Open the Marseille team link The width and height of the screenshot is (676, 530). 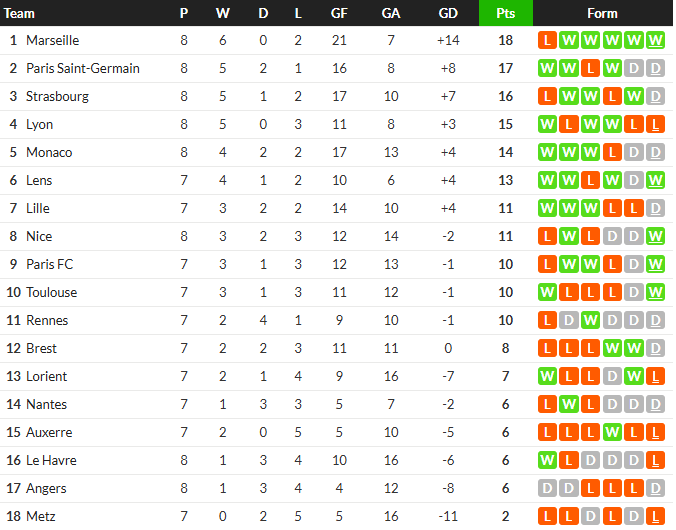pyautogui.click(x=53, y=41)
